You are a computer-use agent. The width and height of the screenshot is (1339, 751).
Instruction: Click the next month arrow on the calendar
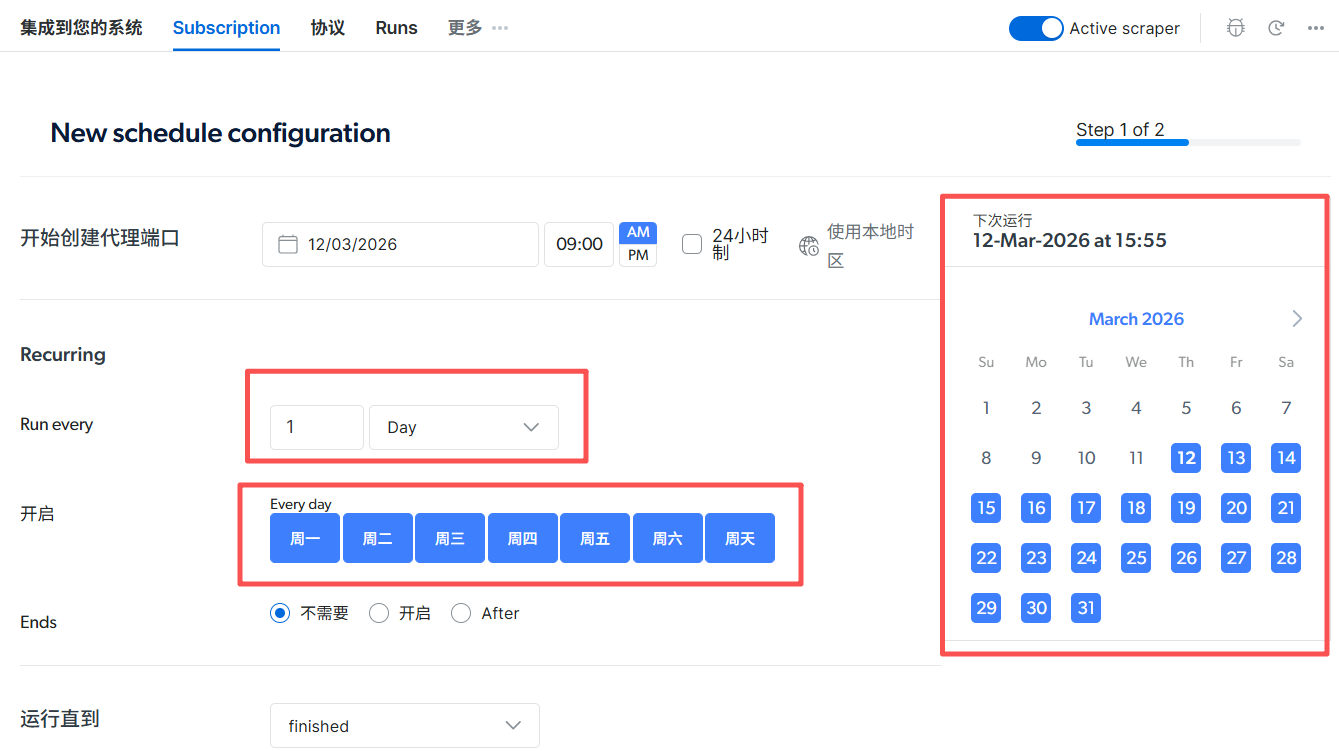click(x=1297, y=318)
